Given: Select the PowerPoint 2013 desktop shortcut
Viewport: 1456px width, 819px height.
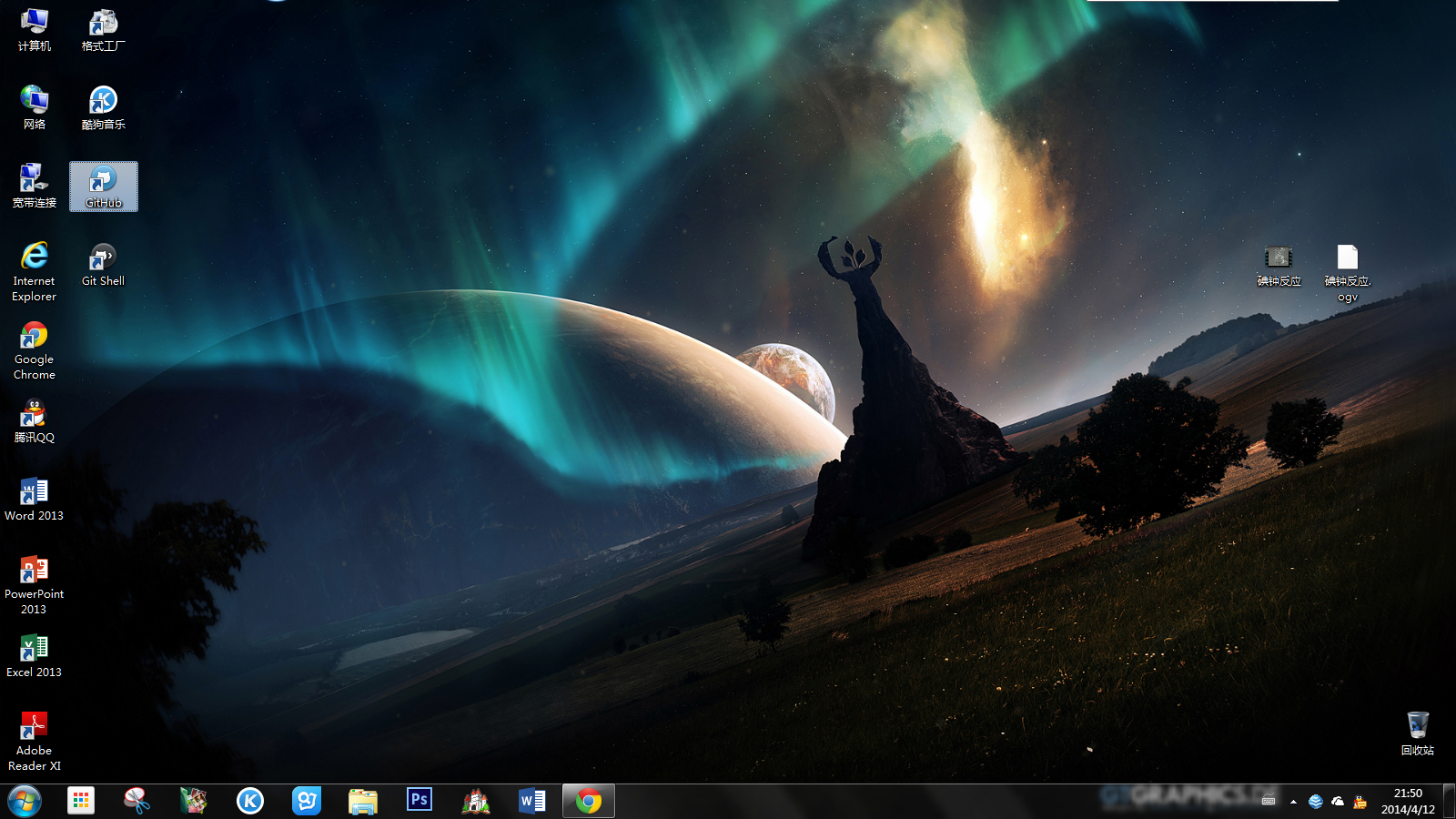Looking at the screenshot, I should coord(35,585).
